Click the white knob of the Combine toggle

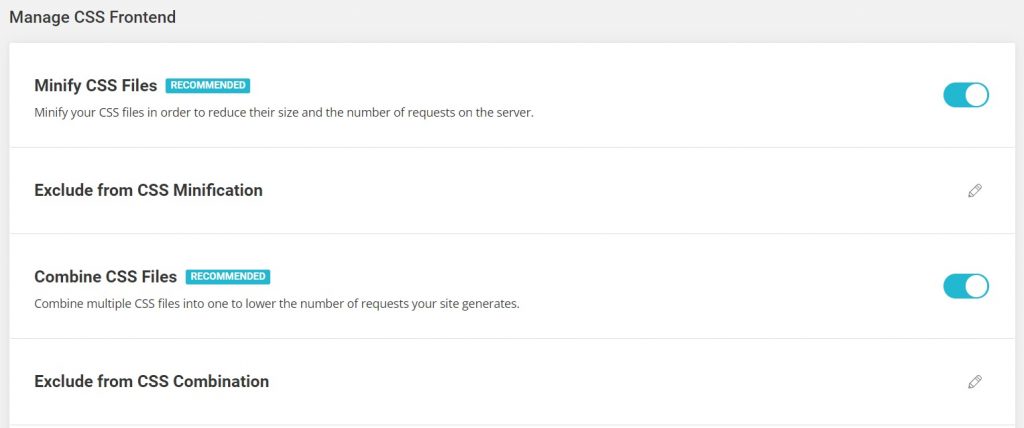(x=976, y=286)
